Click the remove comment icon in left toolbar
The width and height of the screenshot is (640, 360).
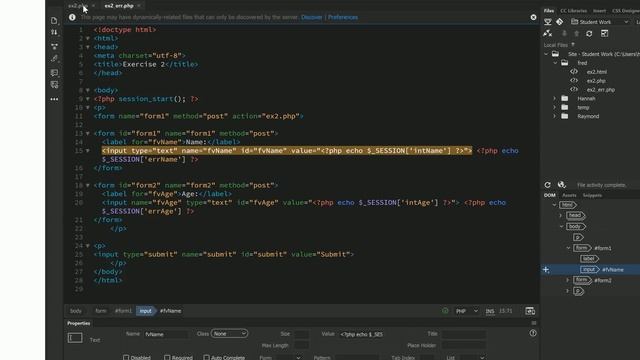(x=54, y=85)
